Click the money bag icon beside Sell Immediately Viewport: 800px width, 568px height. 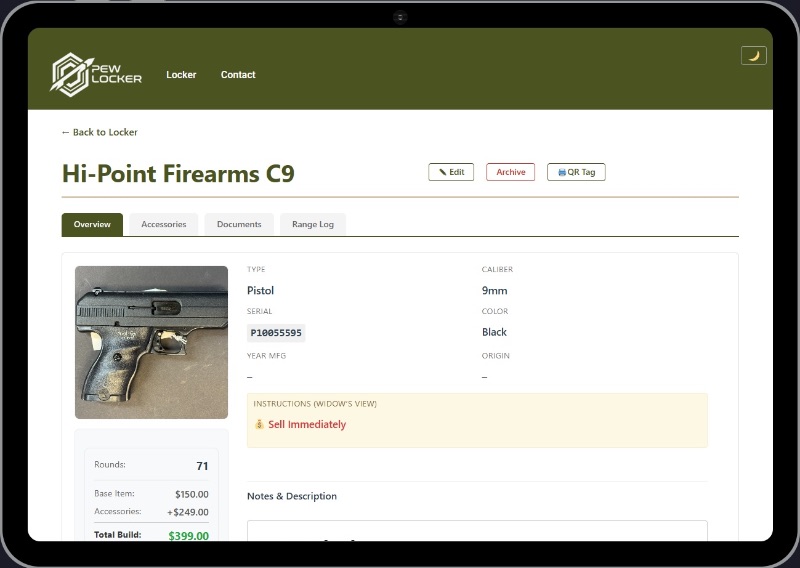[259, 425]
